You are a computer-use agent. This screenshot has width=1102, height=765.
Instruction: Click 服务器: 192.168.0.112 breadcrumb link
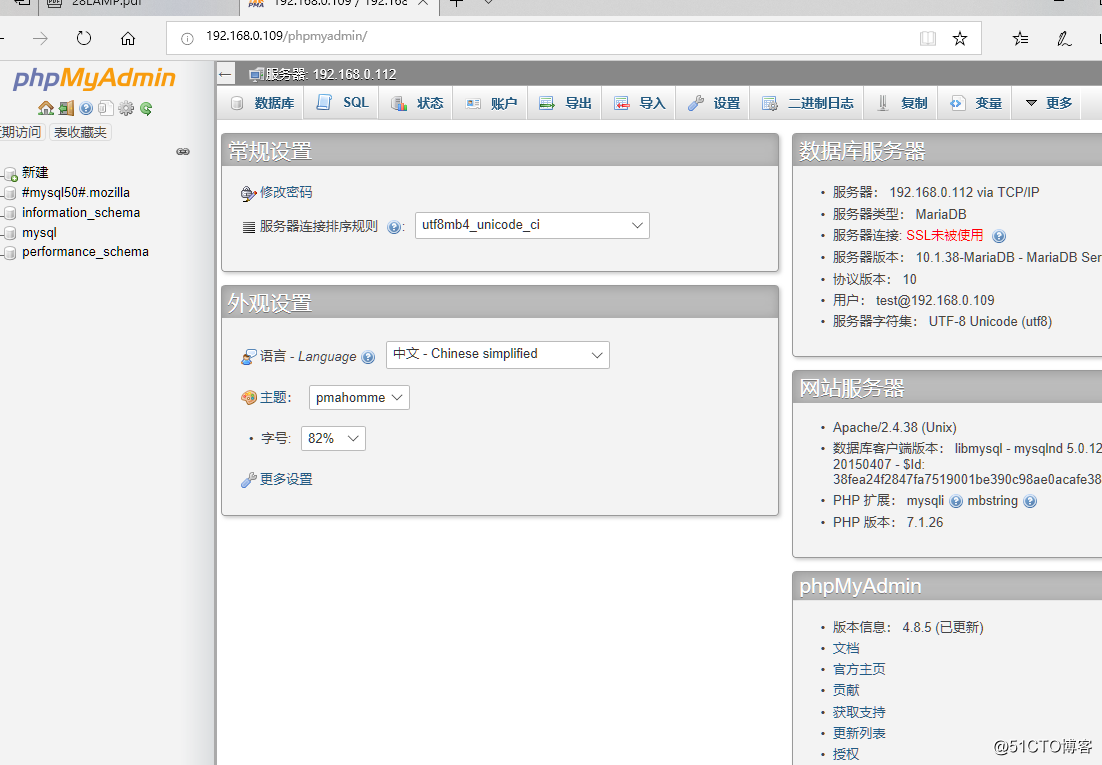point(330,75)
